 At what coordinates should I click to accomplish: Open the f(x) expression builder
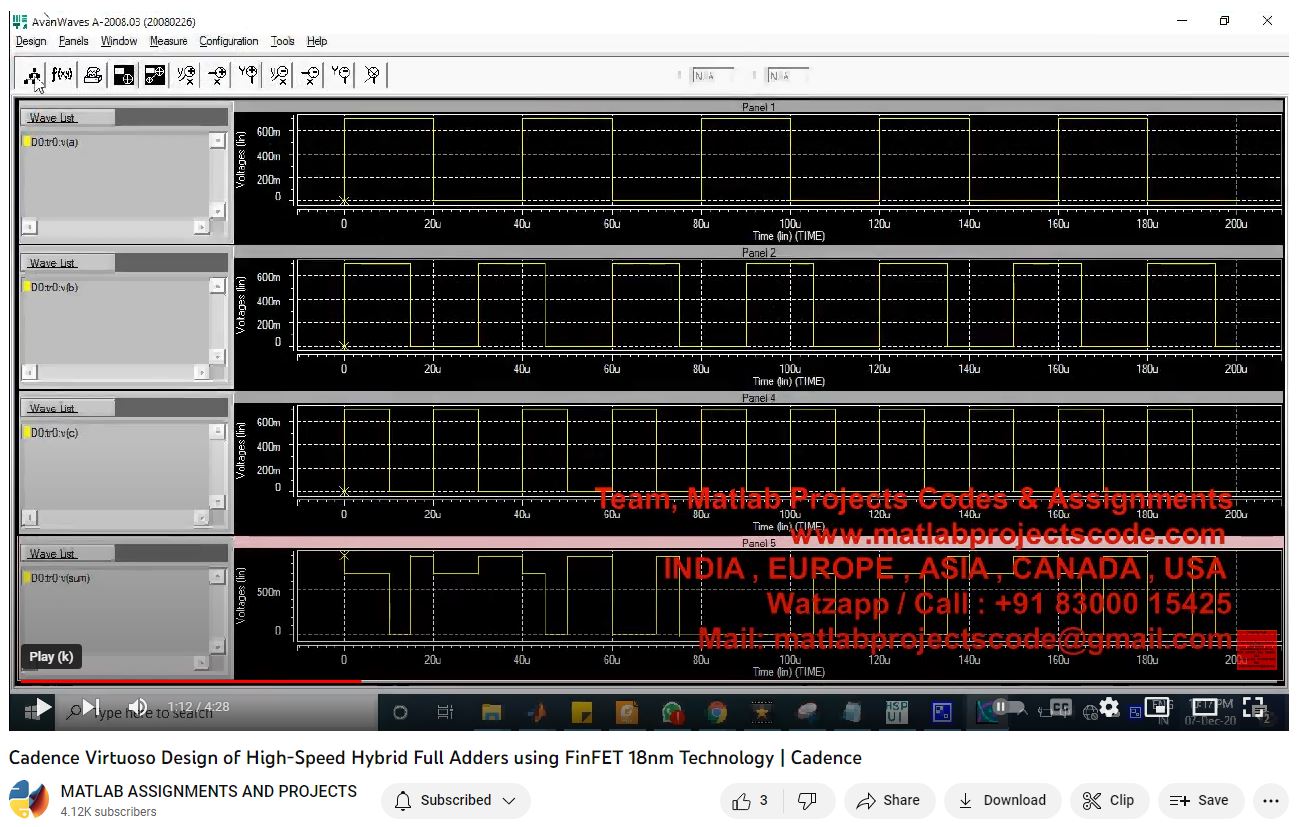(x=62, y=75)
